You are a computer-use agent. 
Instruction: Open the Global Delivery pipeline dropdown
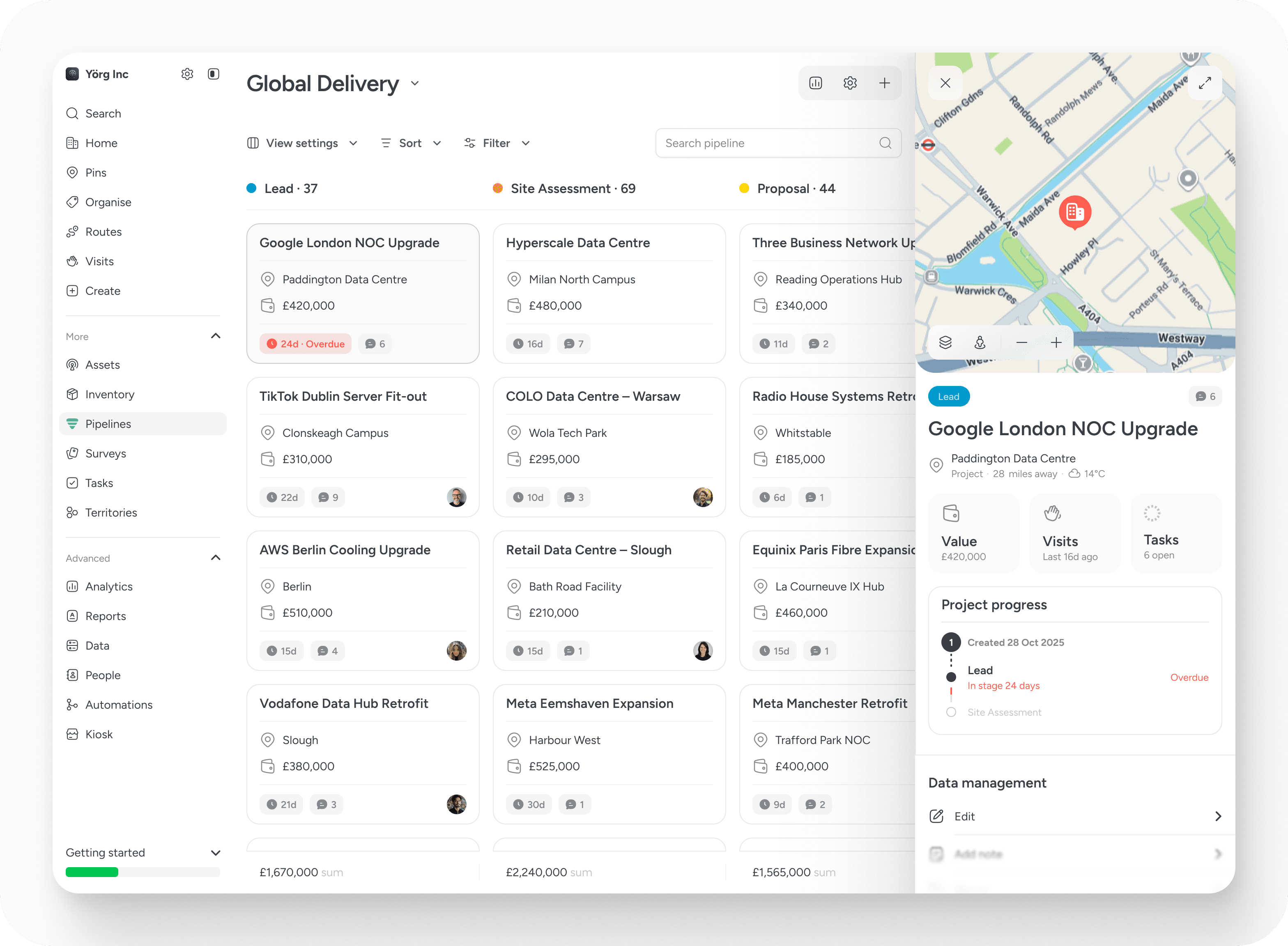415,84
